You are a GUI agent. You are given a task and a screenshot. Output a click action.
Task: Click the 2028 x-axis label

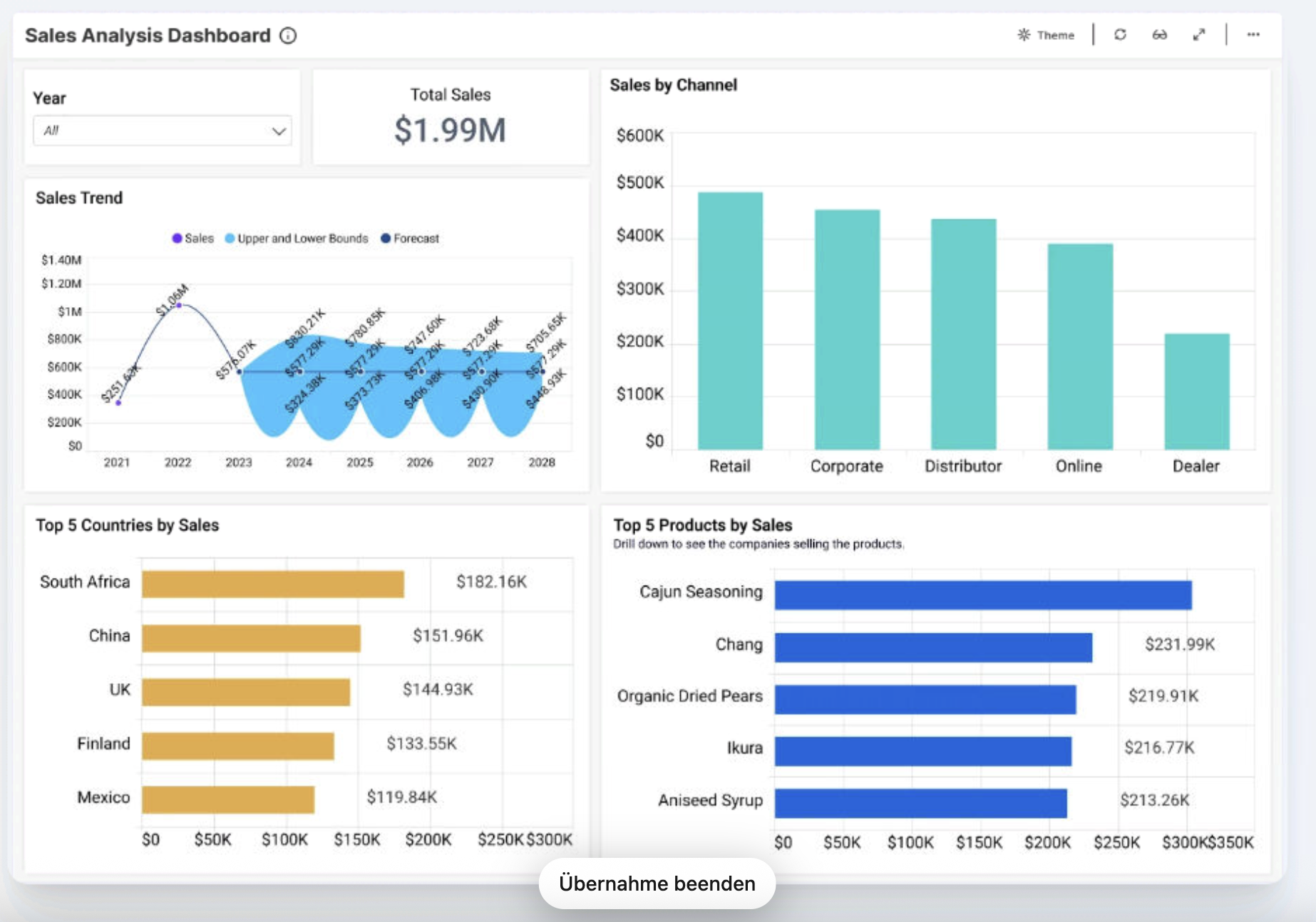[542, 462]
